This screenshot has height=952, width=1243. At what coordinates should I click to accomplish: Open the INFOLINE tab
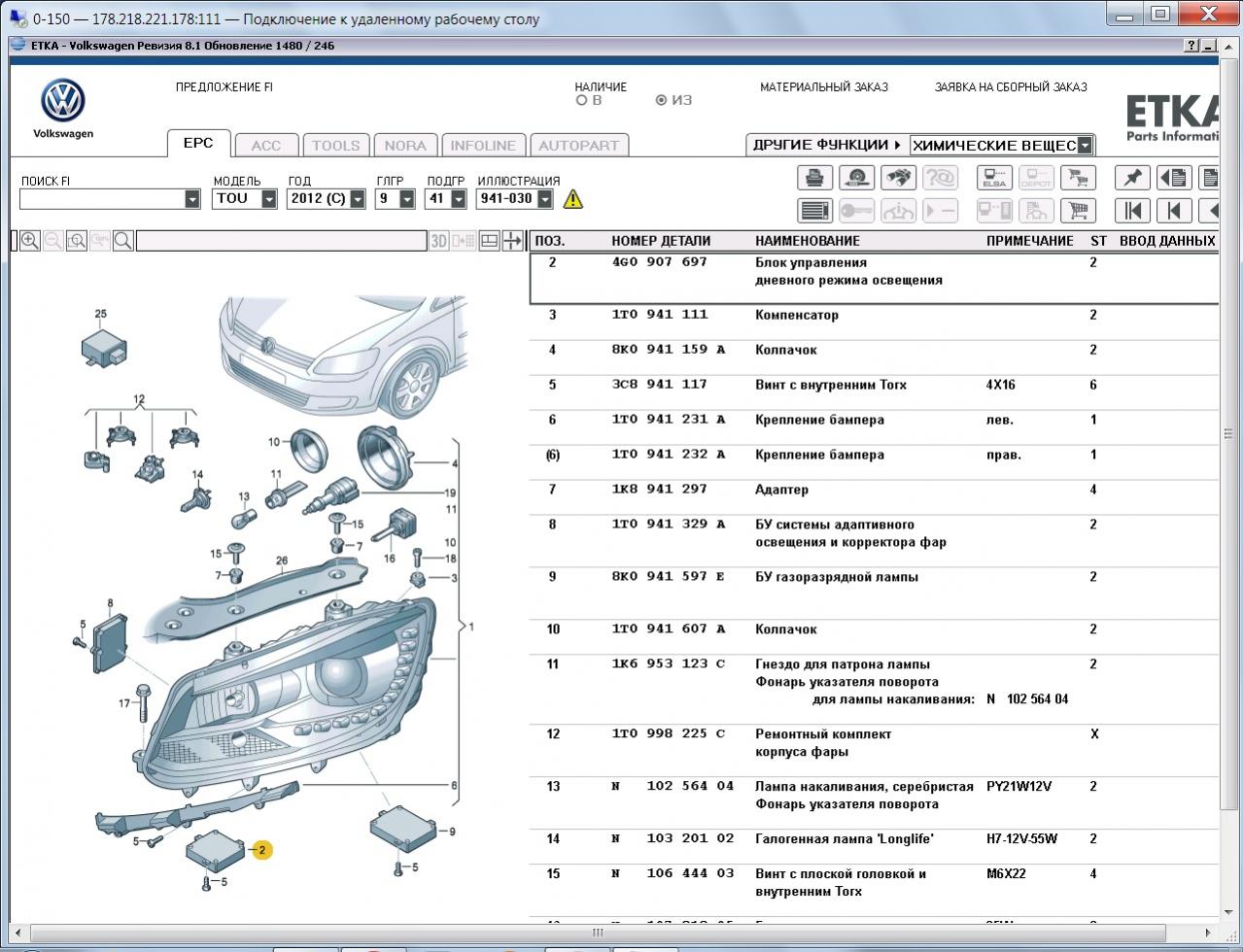483,146
